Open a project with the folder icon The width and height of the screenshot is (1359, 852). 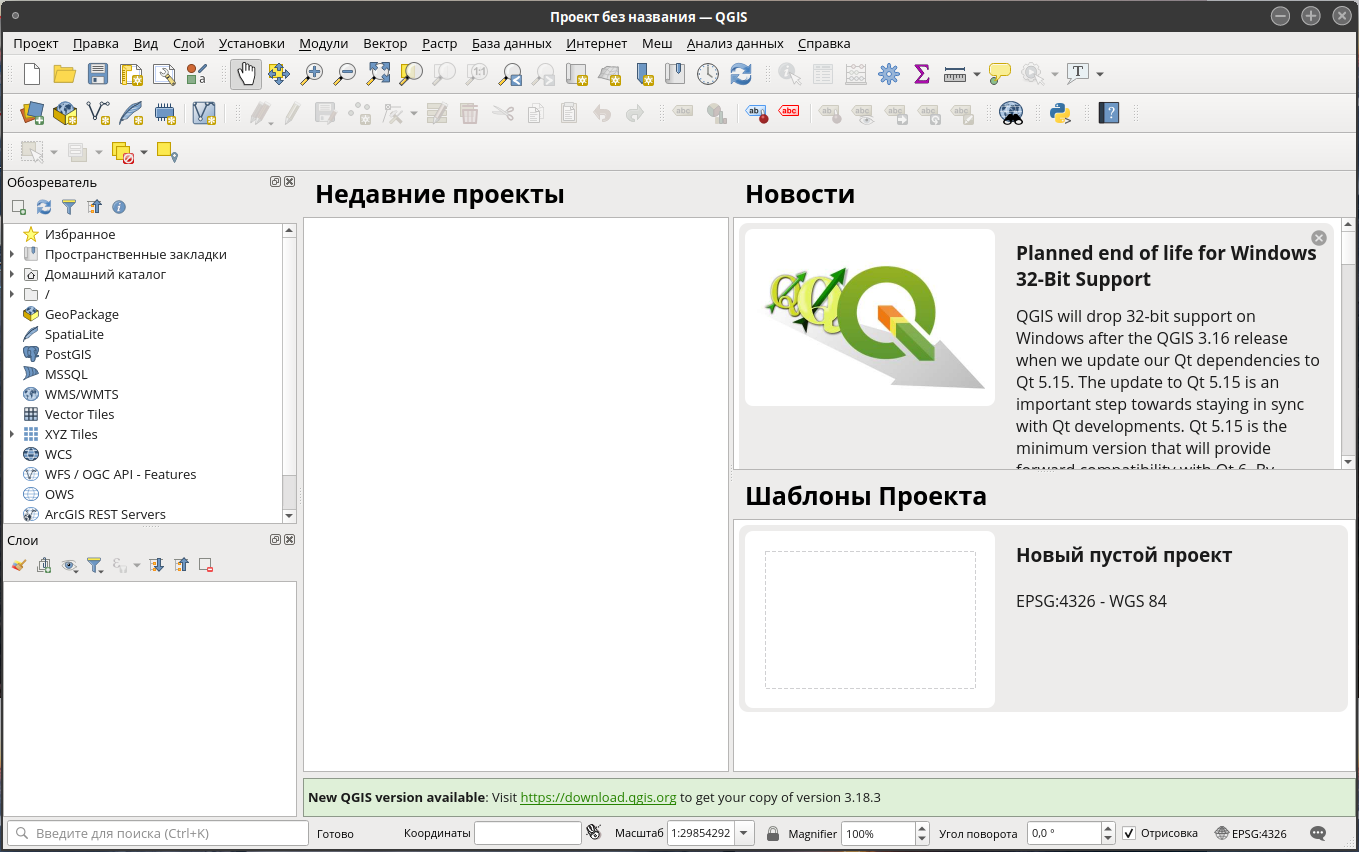(x=65, y=74)
